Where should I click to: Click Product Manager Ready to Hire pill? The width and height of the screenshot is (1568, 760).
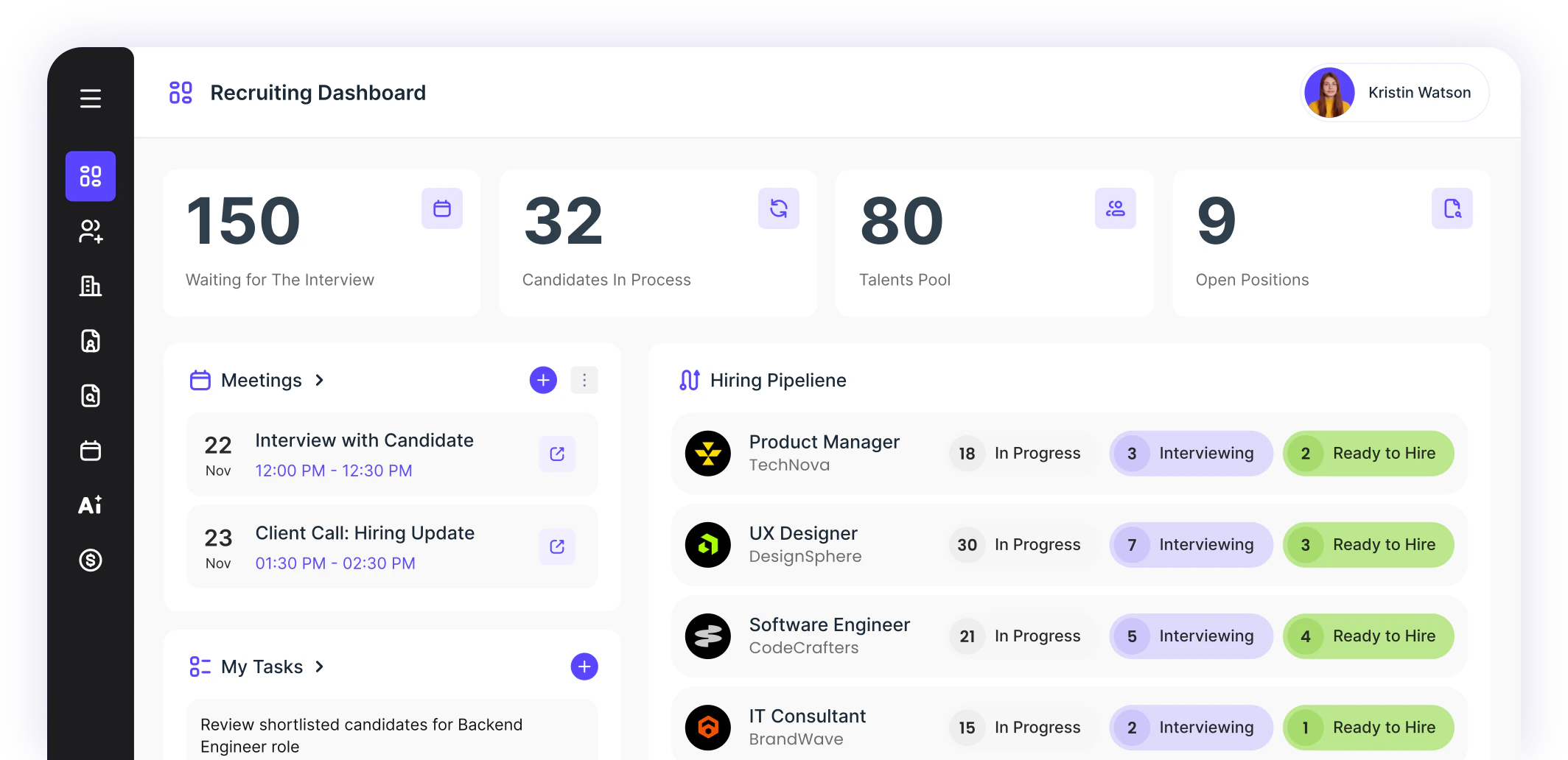pos(1368,454)
